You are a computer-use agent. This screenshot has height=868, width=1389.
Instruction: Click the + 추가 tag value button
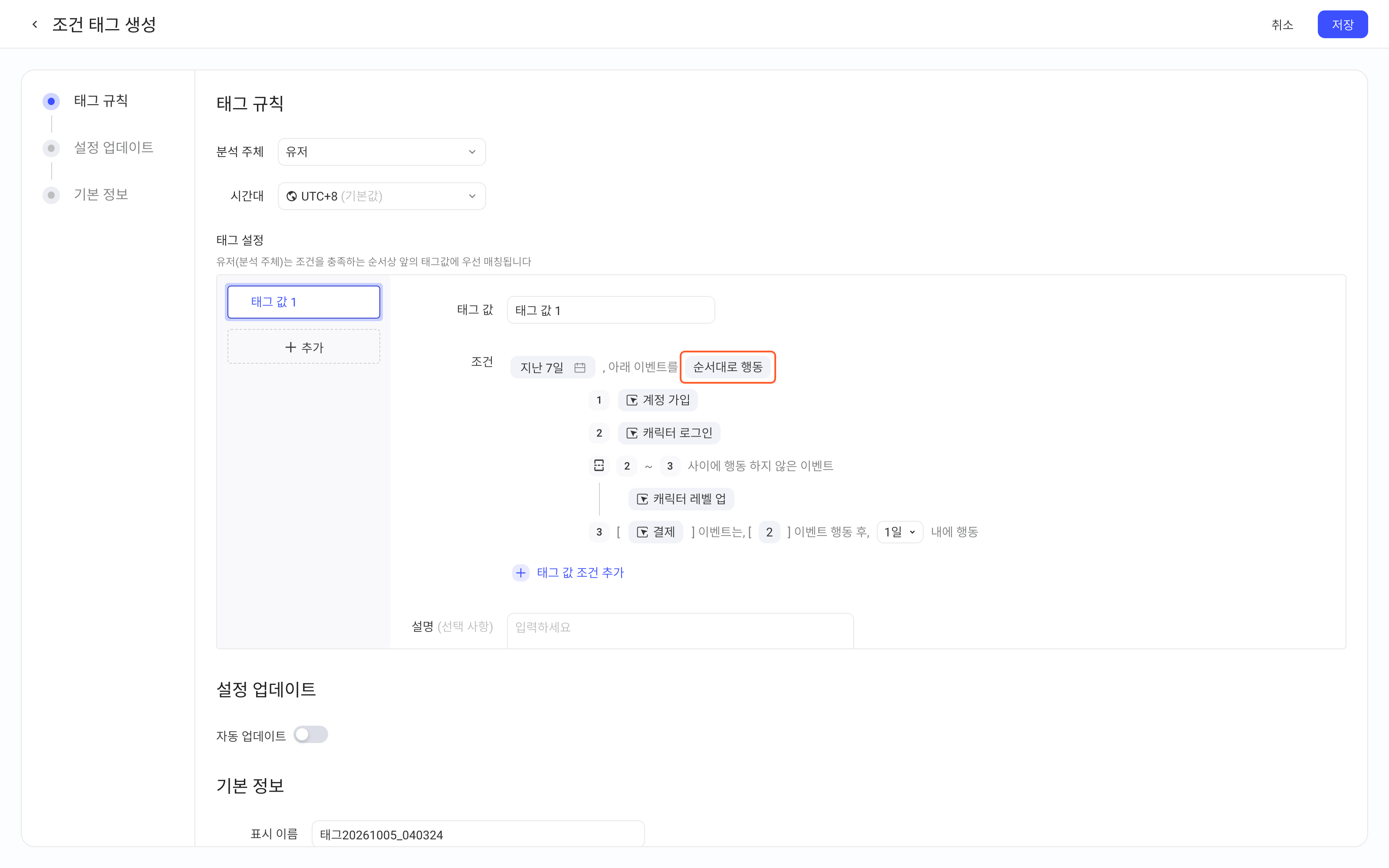(304, 347)
